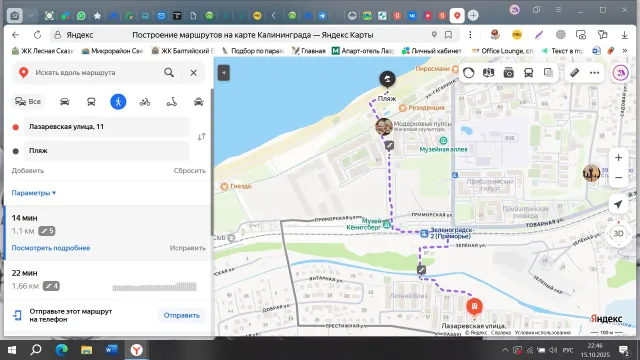The width and height of the screenshot is (640, 360).
Task: Open the 'ЖК Балтийский' bookmark
Action: pyautogui.click(x=183, y=51)
